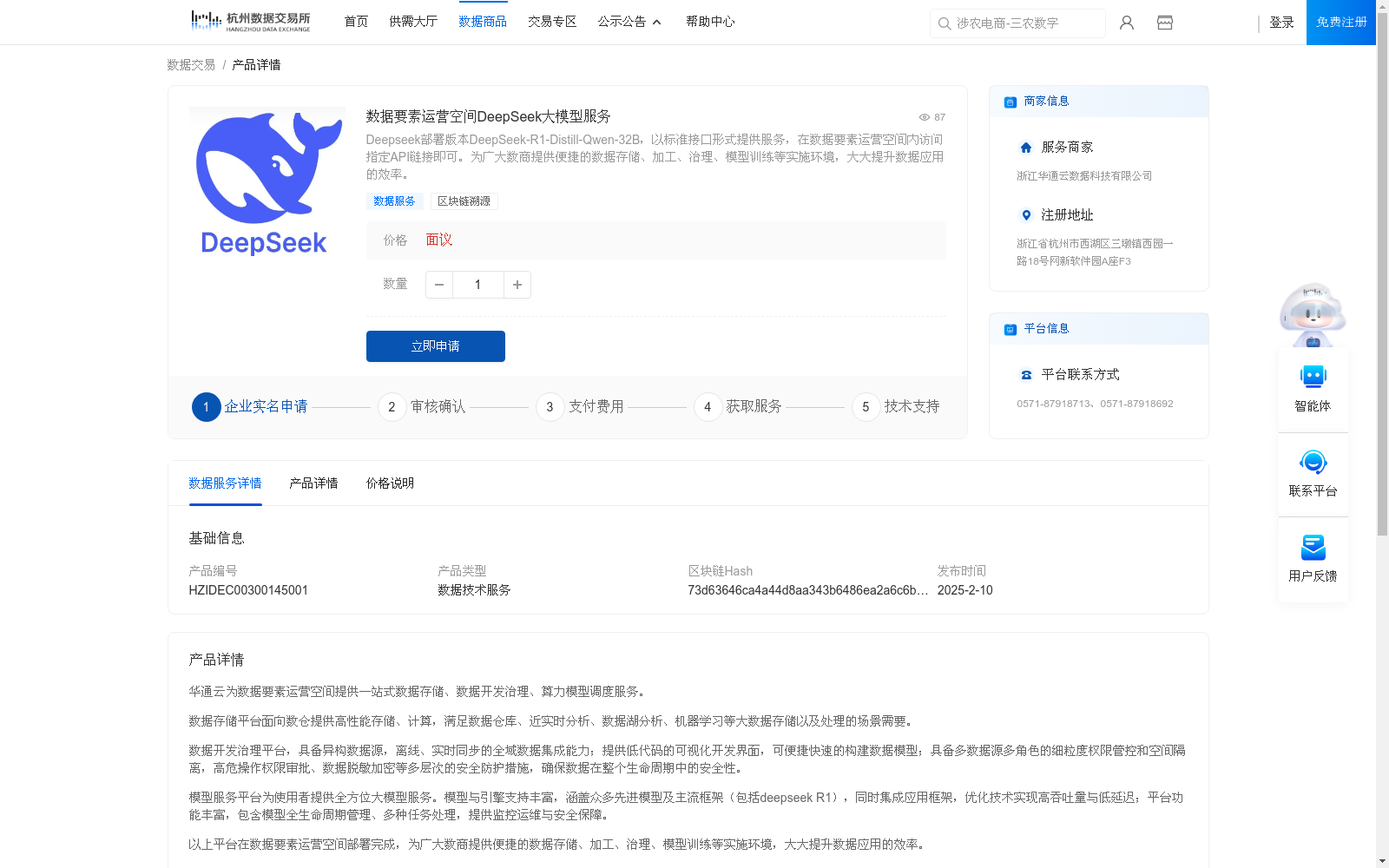The width and height of the screenshot is (1389, 868).
Task: Click the 平台信息 panel header icon
Action: pyautogui.click(x=1010, y=329)
